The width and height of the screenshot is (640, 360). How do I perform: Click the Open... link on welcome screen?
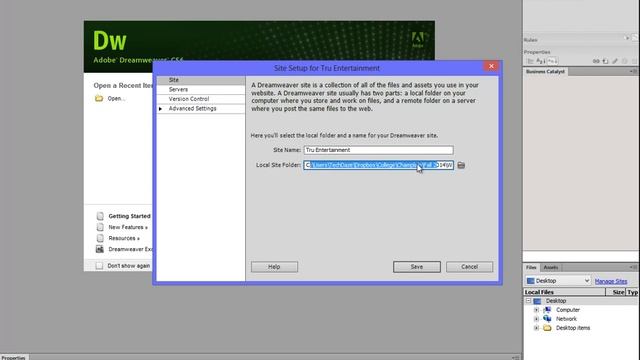click(116, 98)
